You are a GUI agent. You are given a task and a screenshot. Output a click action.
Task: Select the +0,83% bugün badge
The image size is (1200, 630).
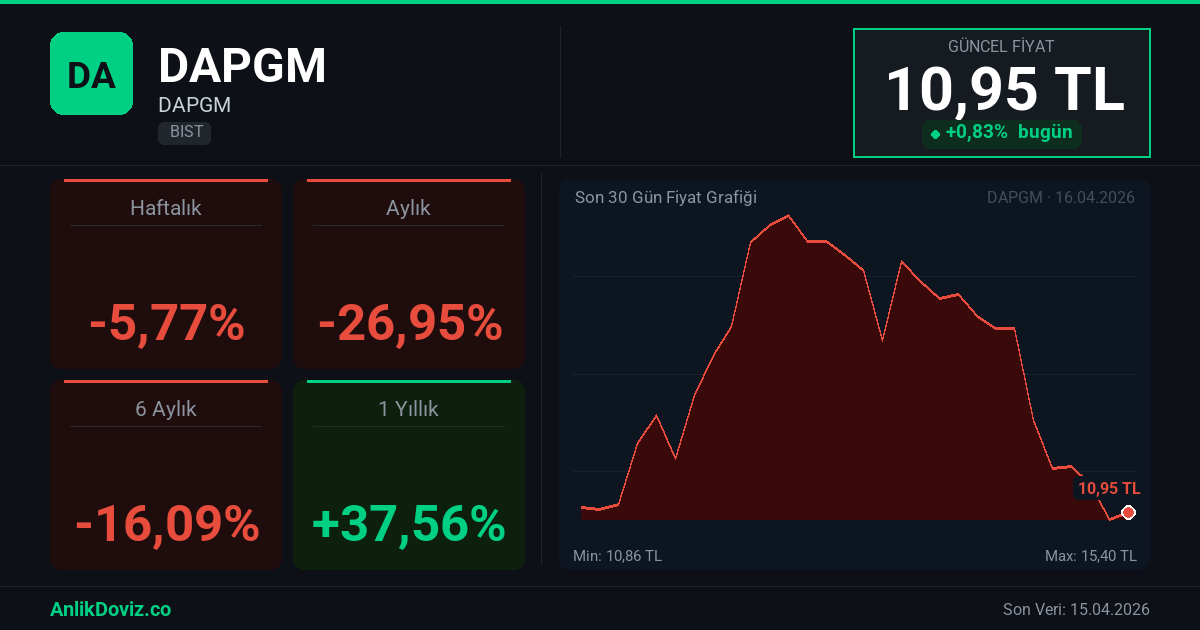pyautogui.click(x=1001, y=132)
